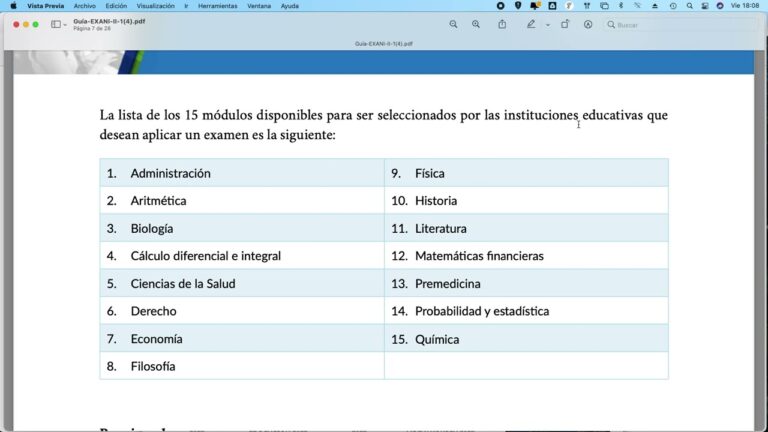Click the shield icon in menu bar
768x432 pixels.
coord(518,6)
